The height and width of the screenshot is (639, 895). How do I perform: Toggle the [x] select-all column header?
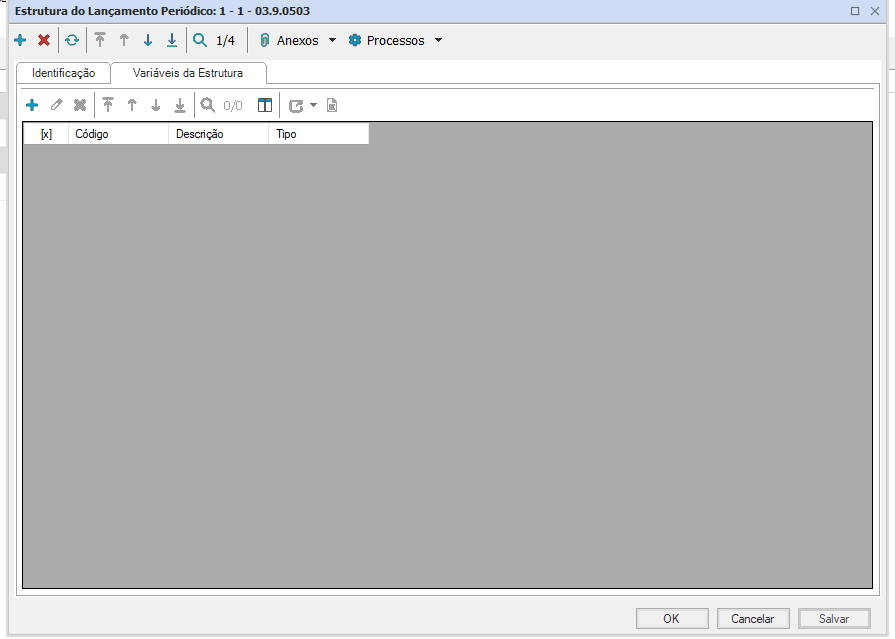click(x=46, y=134)
